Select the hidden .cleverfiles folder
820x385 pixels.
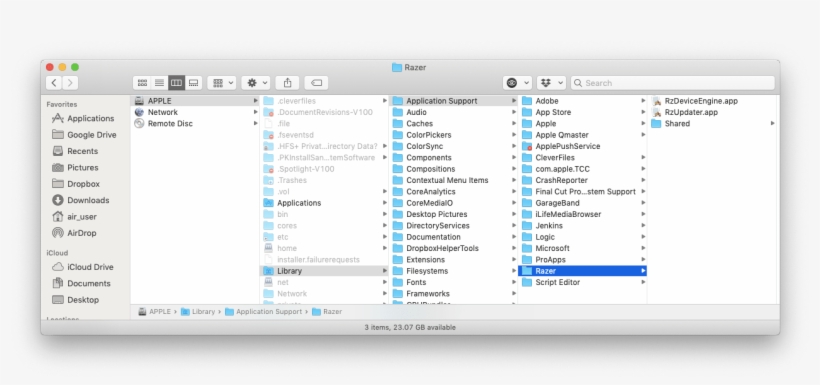click(x=325, y=101)
